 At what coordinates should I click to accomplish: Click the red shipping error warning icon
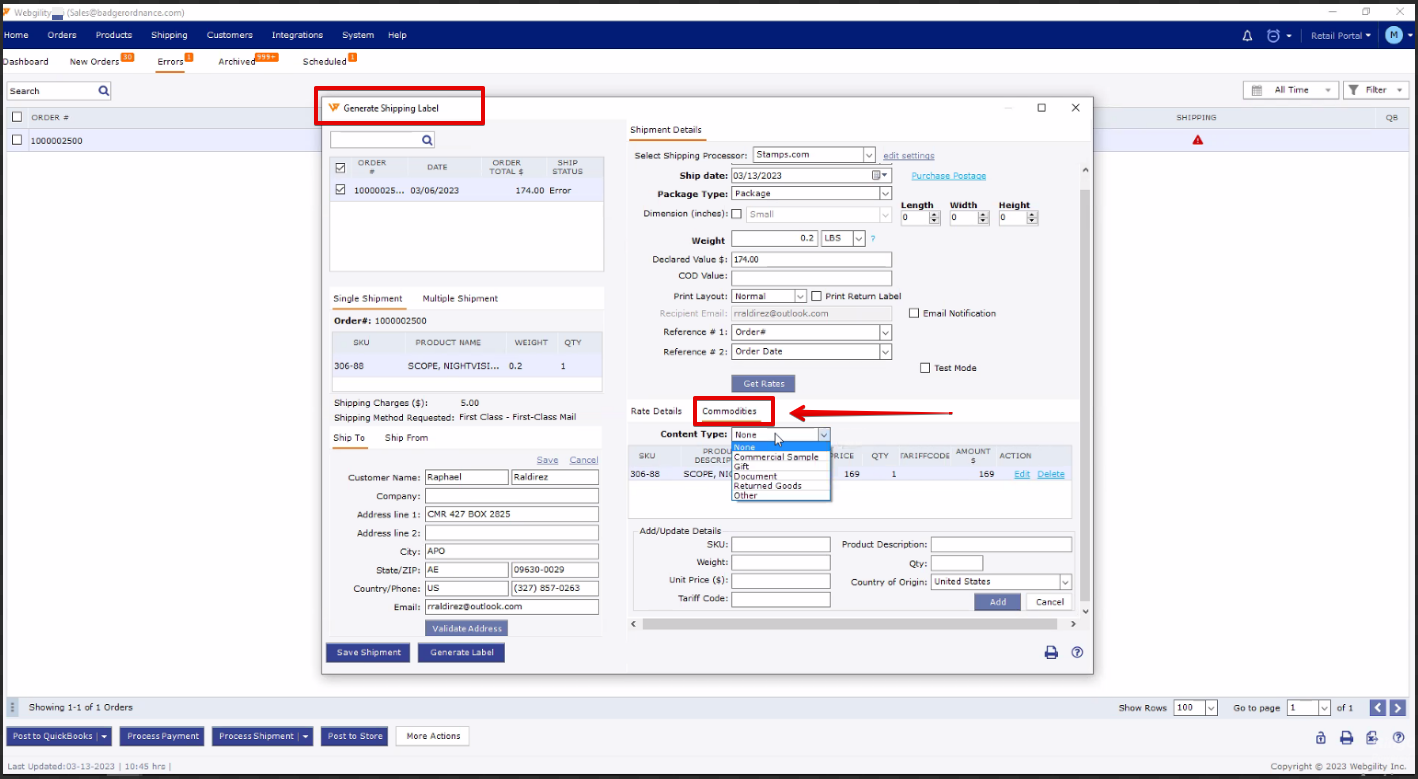point(1197,140)
